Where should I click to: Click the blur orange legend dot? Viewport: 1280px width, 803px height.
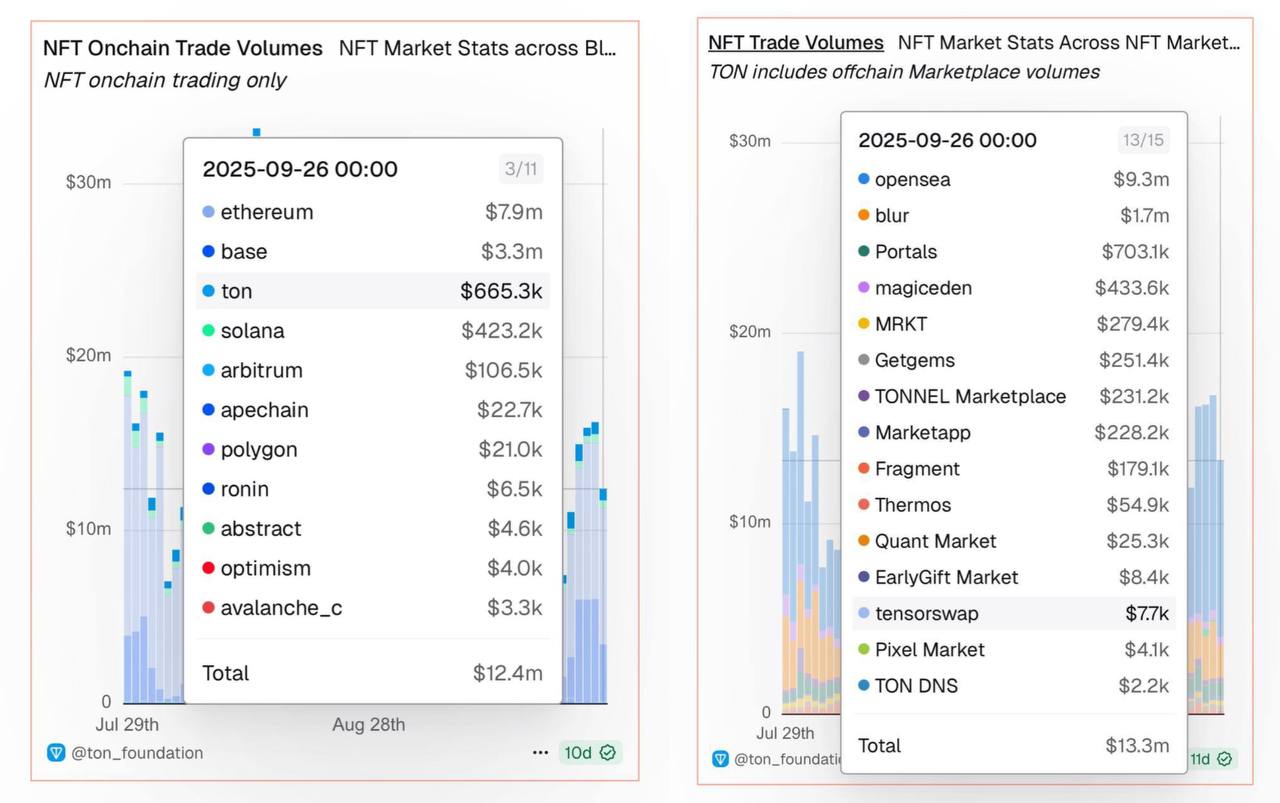pos(864,216)
